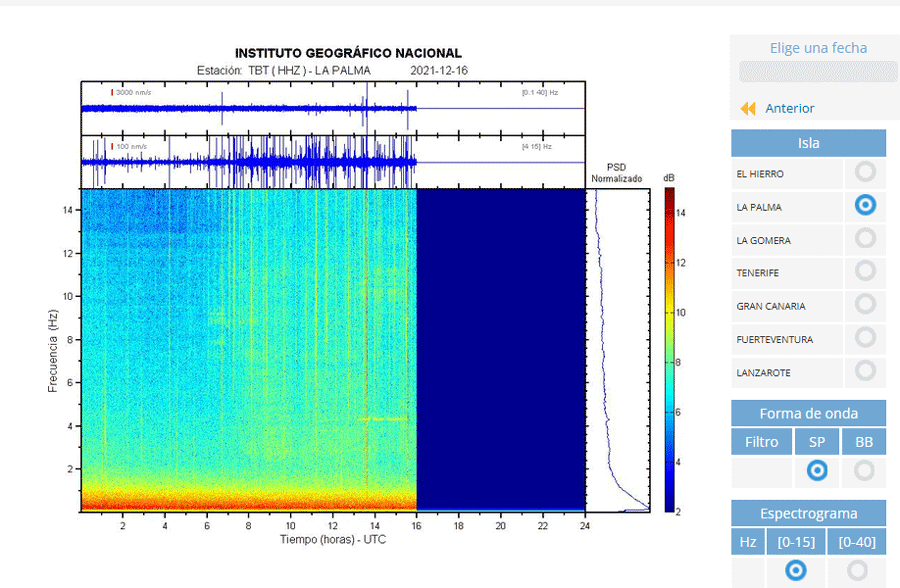
Task: Click the PSD Normalizado plot
Action: pos(618,350)
